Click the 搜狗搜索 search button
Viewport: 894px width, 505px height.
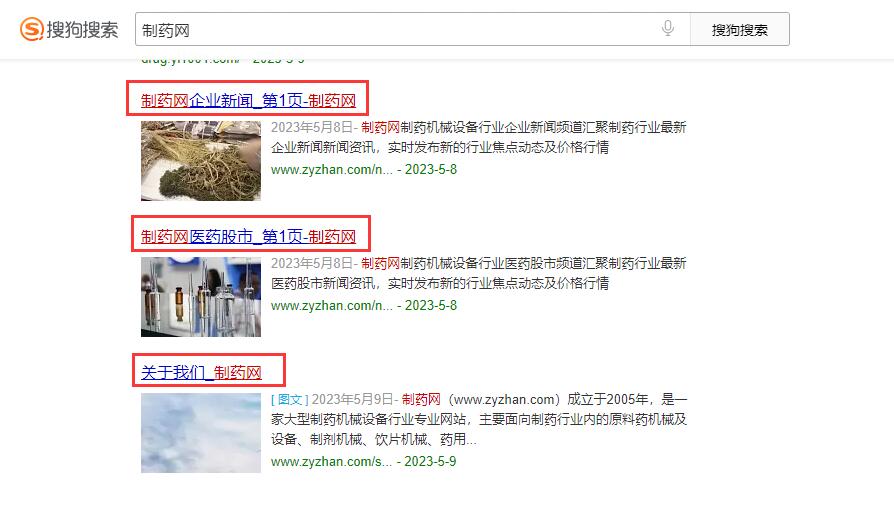tap(739, 30)
